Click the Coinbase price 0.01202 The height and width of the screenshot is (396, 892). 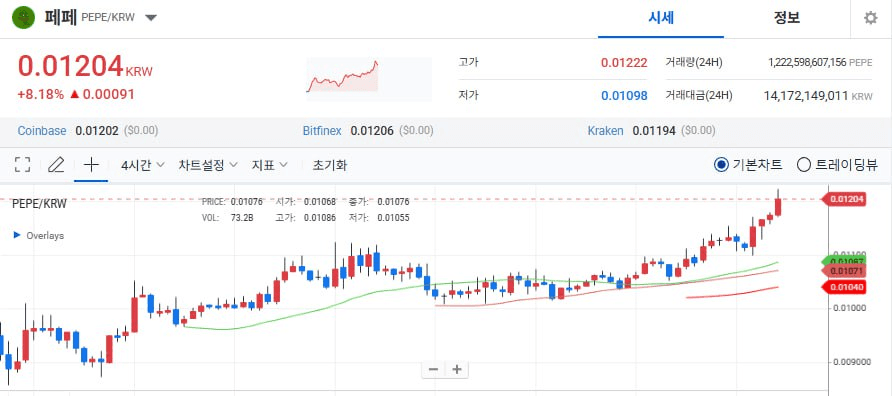coord(97,131)
